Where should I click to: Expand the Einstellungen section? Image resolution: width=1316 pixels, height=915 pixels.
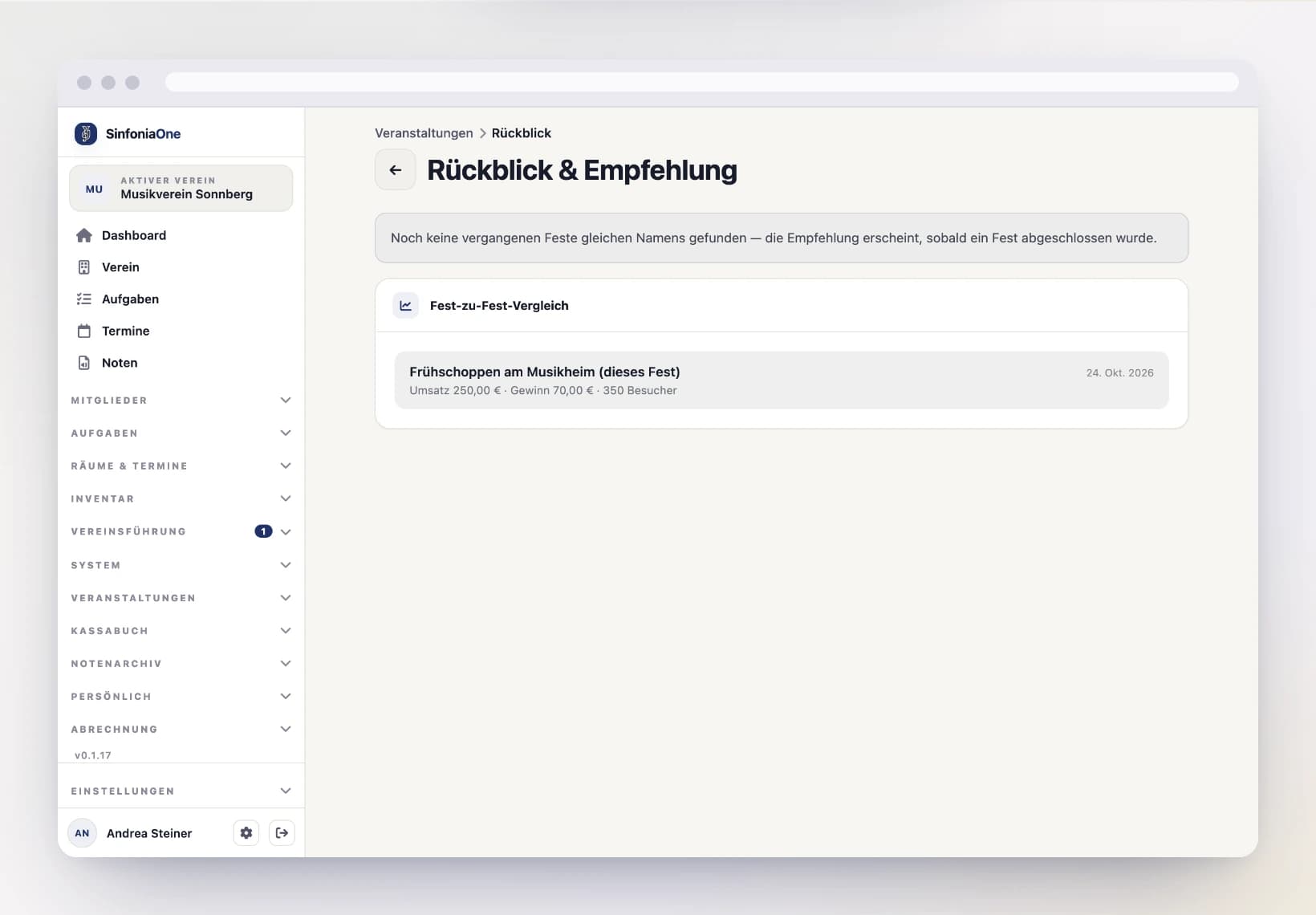tap(181, 791)
